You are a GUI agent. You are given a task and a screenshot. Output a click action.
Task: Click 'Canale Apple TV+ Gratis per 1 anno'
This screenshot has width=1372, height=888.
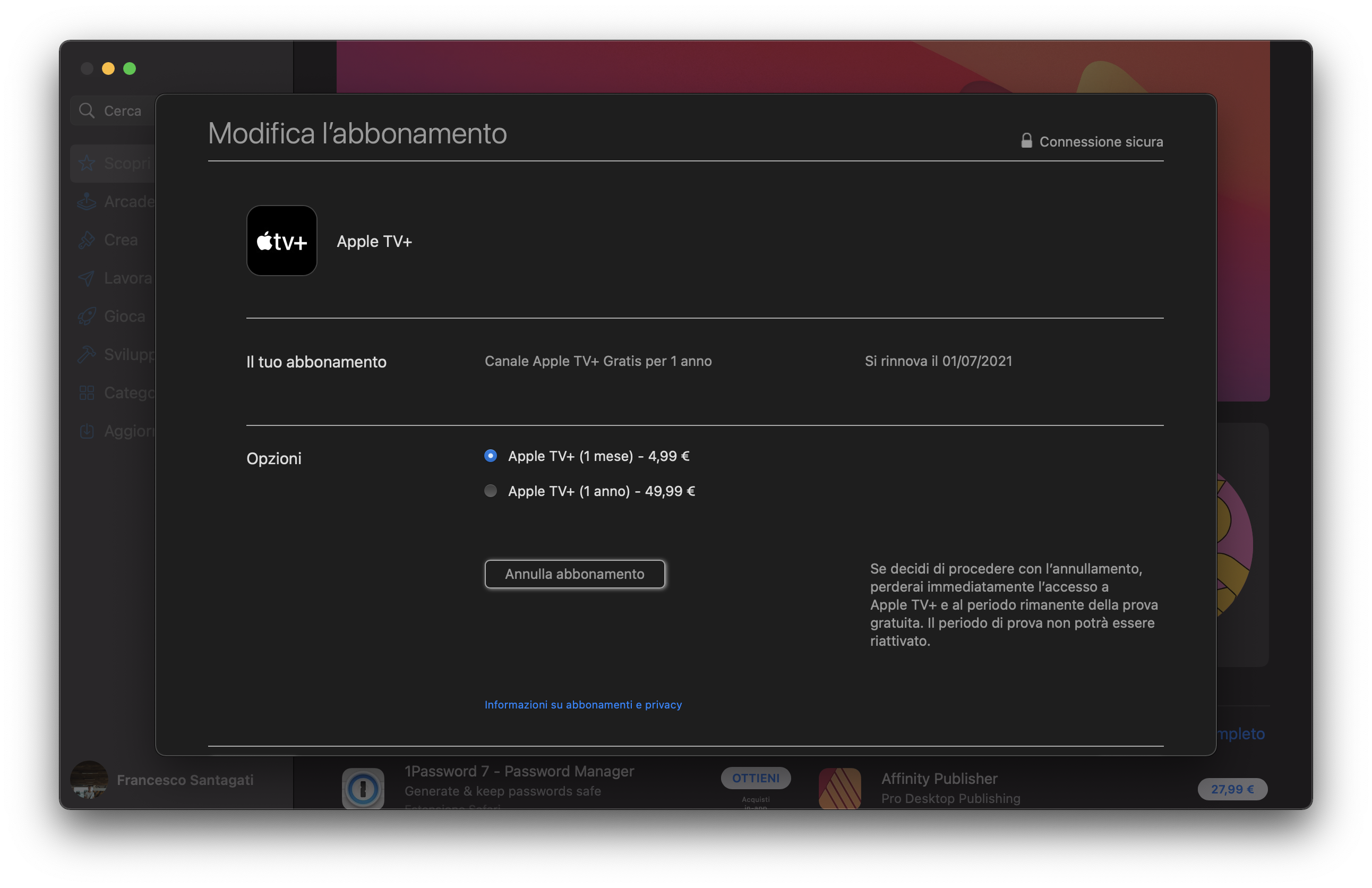pos(598,361)
